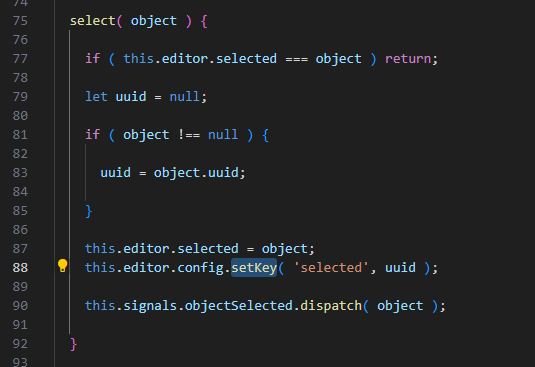Viewport: 535px width, 367px height.
Task: Click the === operator on line 77
Action: [x=297, y=59]
